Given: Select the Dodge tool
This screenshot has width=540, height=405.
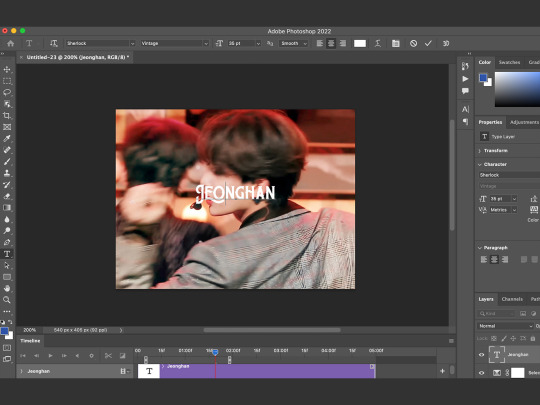Looking at the screenshot, I should (x=7, y=231).
